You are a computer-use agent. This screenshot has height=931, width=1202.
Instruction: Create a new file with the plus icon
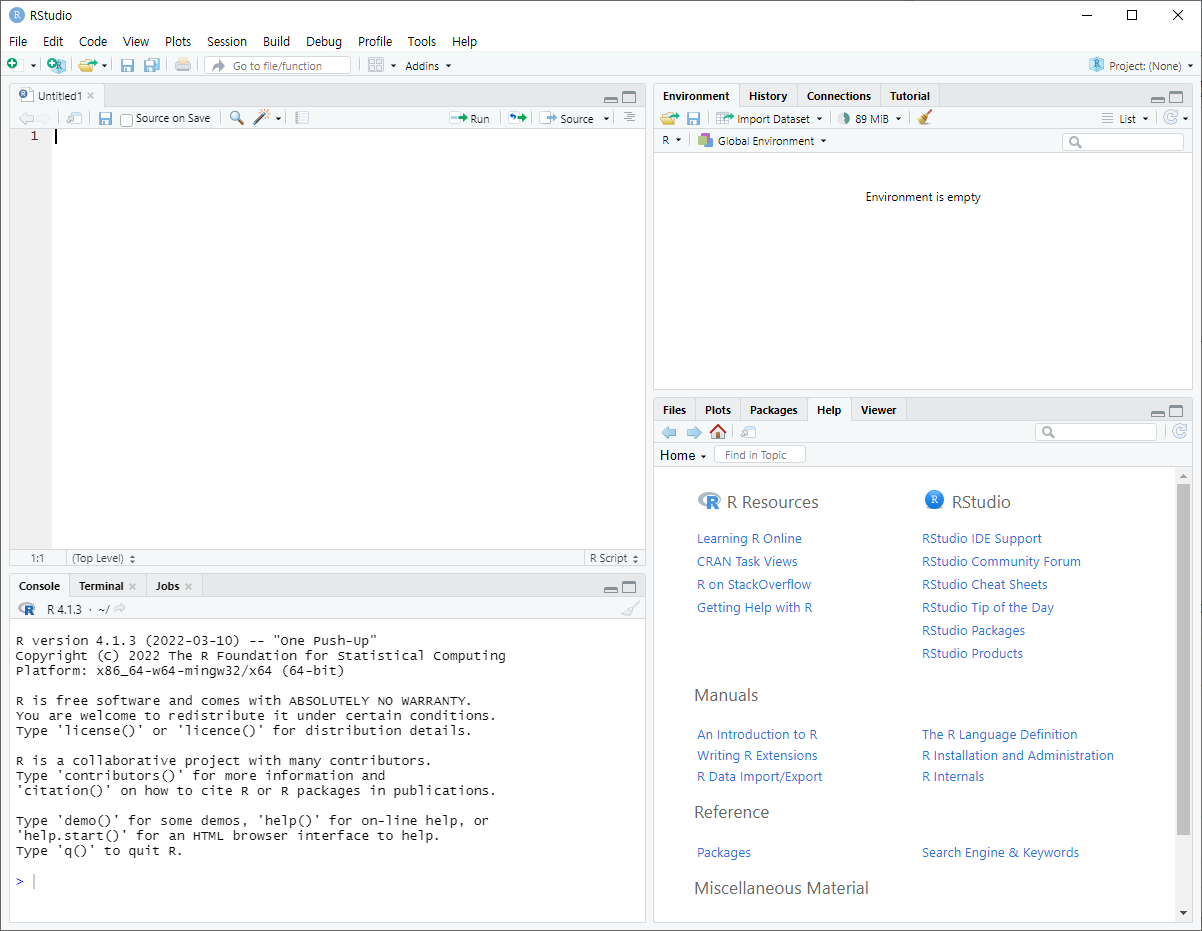[13, 65]
